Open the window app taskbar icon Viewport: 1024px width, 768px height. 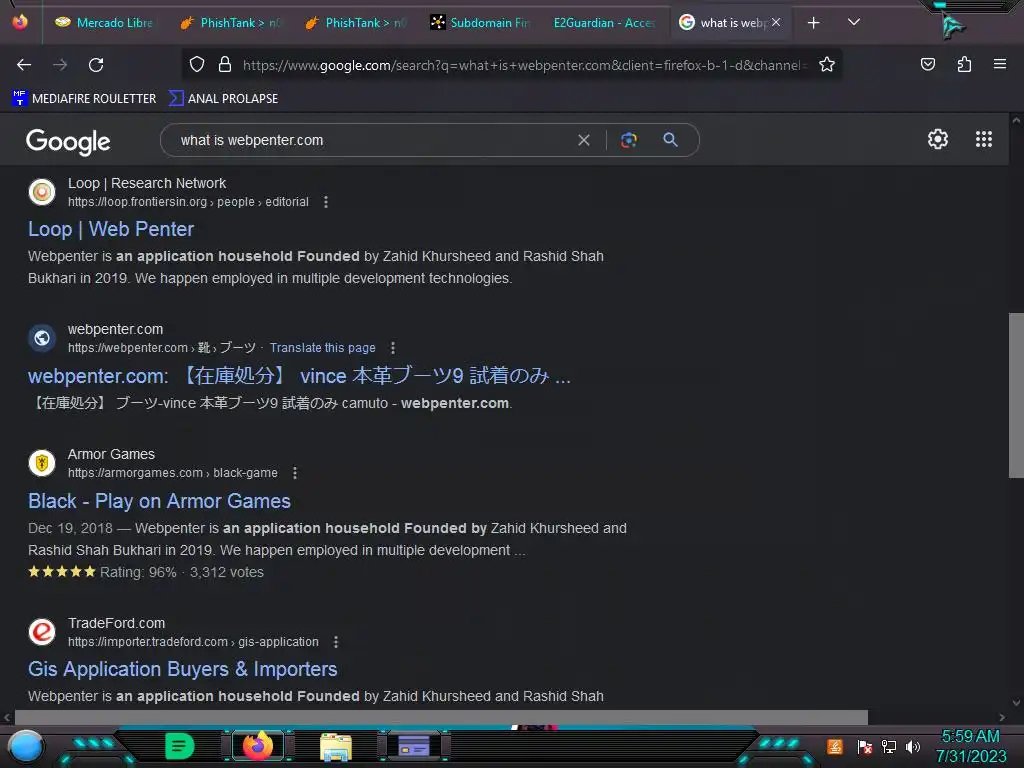tap(414, 746)
